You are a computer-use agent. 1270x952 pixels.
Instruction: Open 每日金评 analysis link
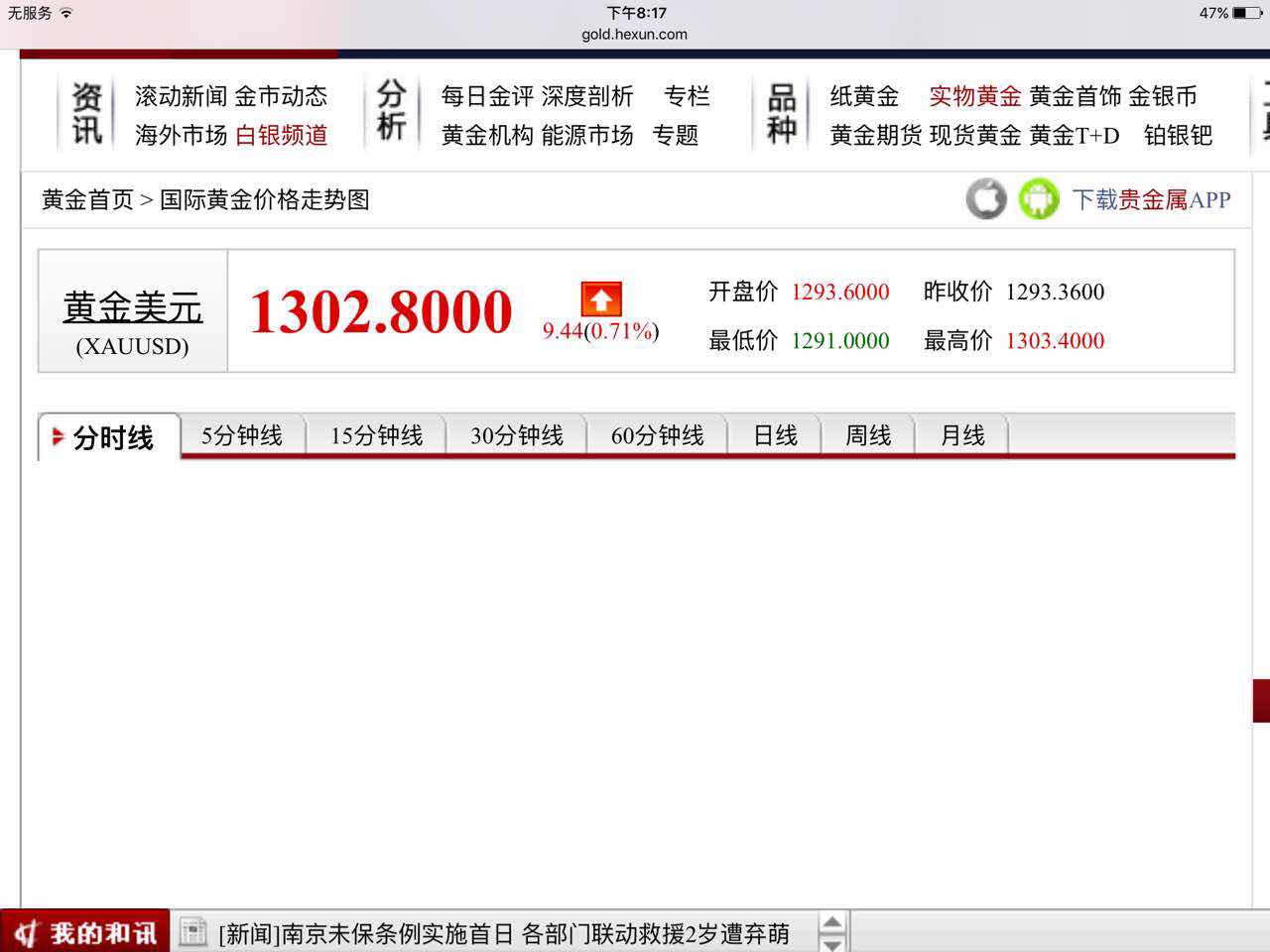[x=487, y=96]
